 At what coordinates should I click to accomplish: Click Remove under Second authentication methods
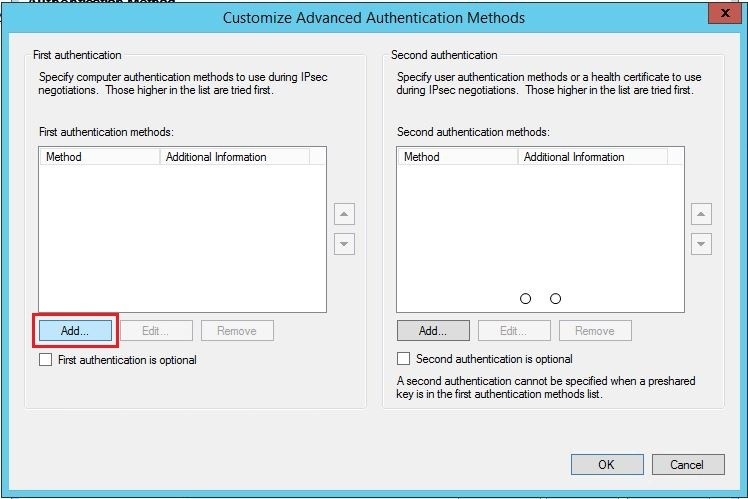pyautogui.click(x=595, y=331)
